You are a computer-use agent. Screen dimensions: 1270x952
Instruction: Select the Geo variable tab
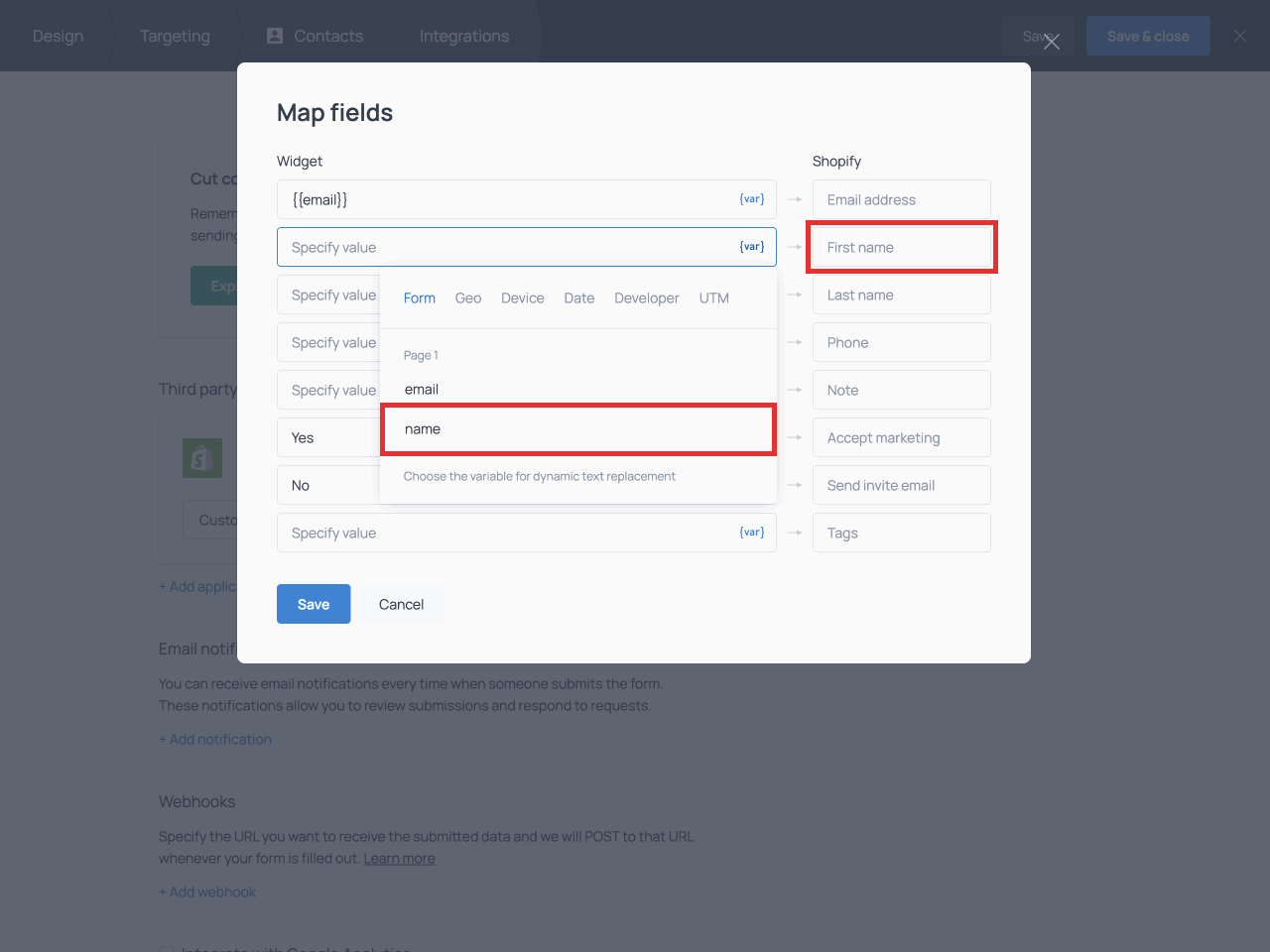click(467, 298)
